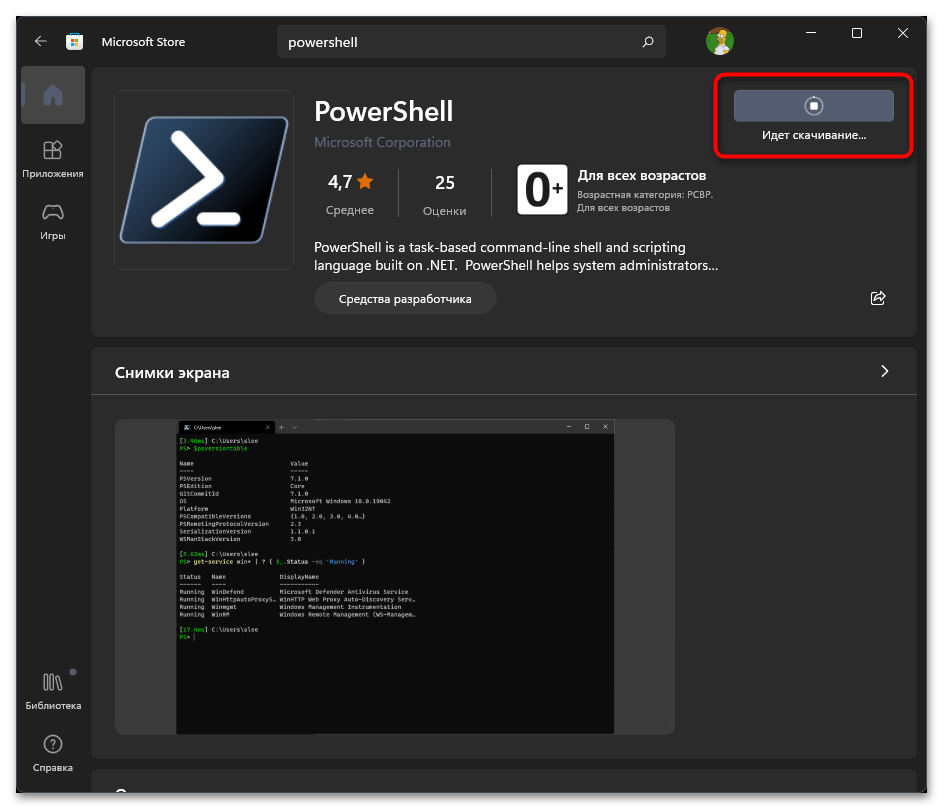Click the 0+ age rating badge
Image resolution: width=943 pixels, height=809 pixels.
point(542,190)
